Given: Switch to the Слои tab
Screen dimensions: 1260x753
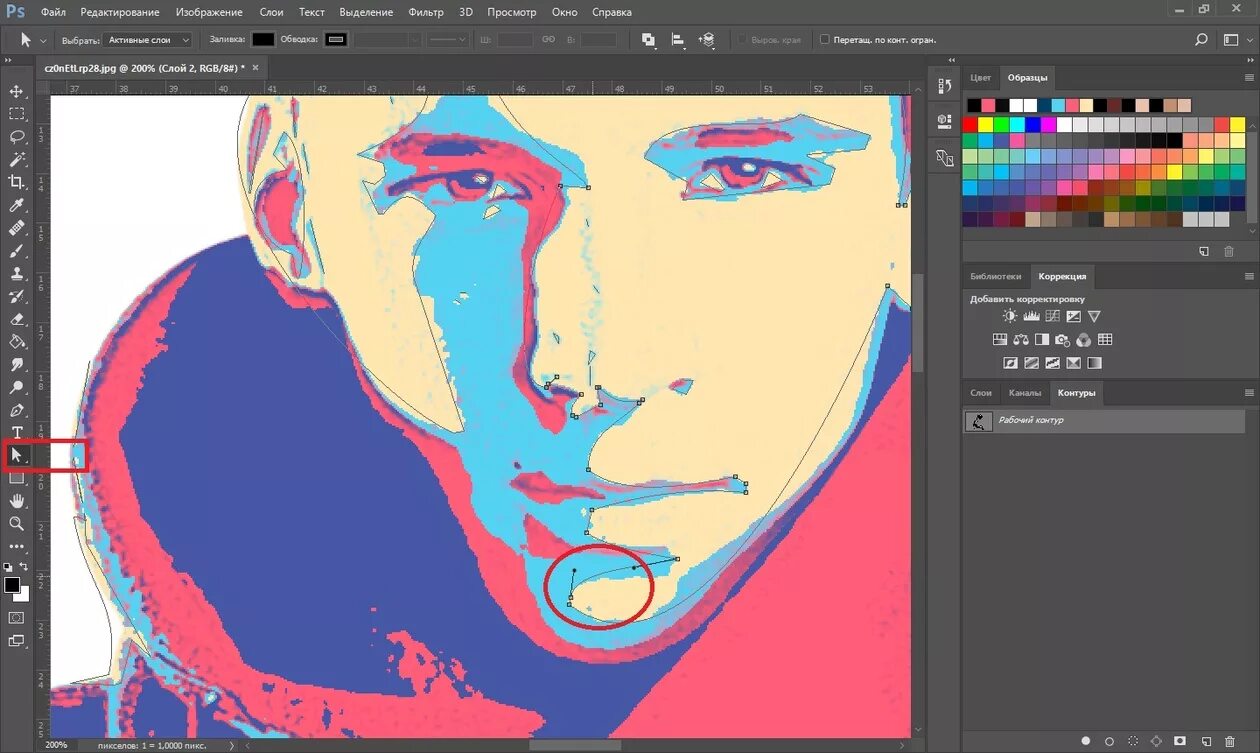Looking at the screenshot, I should point(981,393).
